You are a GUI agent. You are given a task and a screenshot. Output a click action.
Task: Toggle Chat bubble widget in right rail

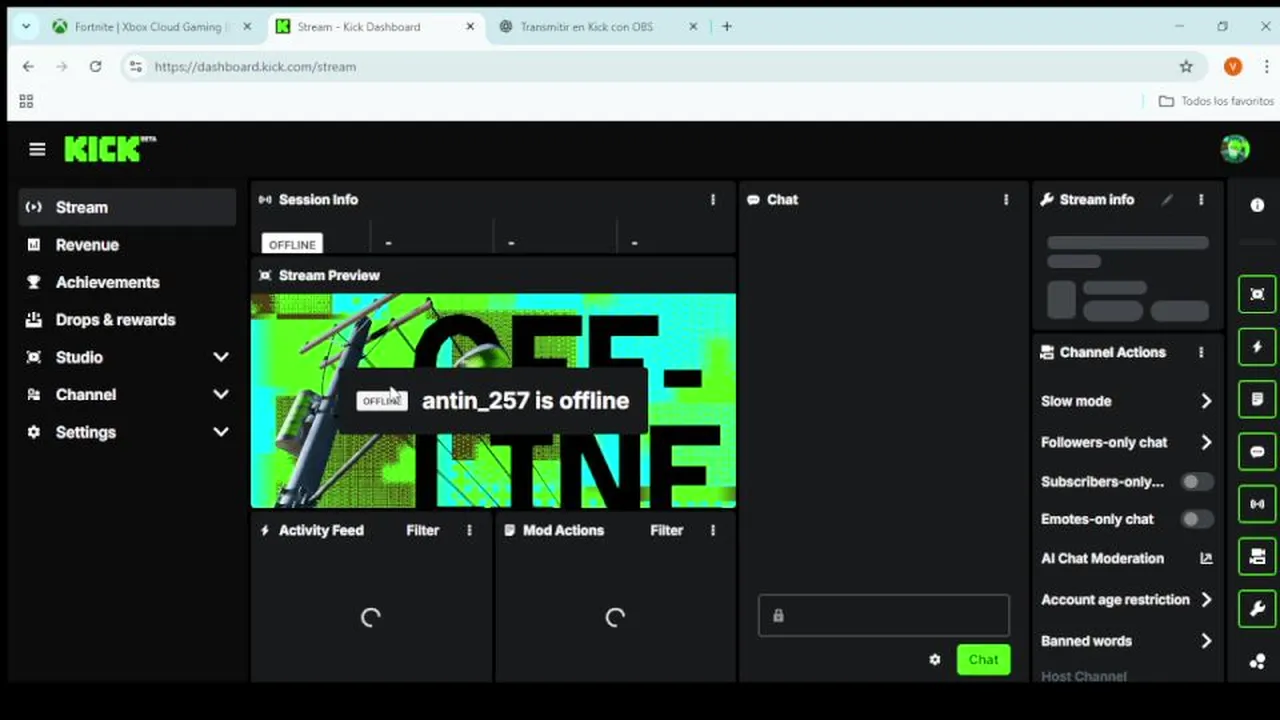click(x=1257, y=451)
